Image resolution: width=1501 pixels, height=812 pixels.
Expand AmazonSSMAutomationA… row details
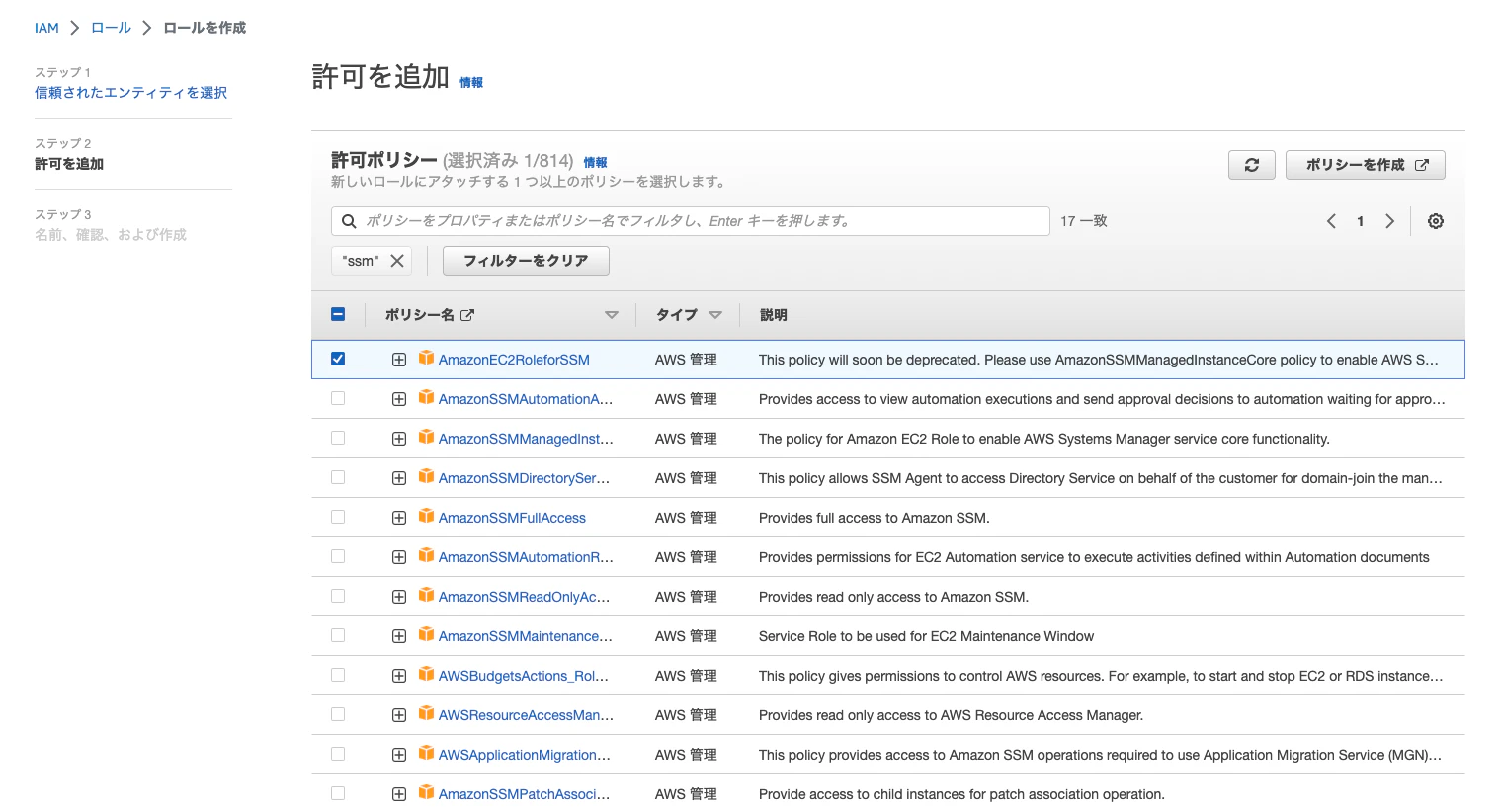(x=399, y=399)
